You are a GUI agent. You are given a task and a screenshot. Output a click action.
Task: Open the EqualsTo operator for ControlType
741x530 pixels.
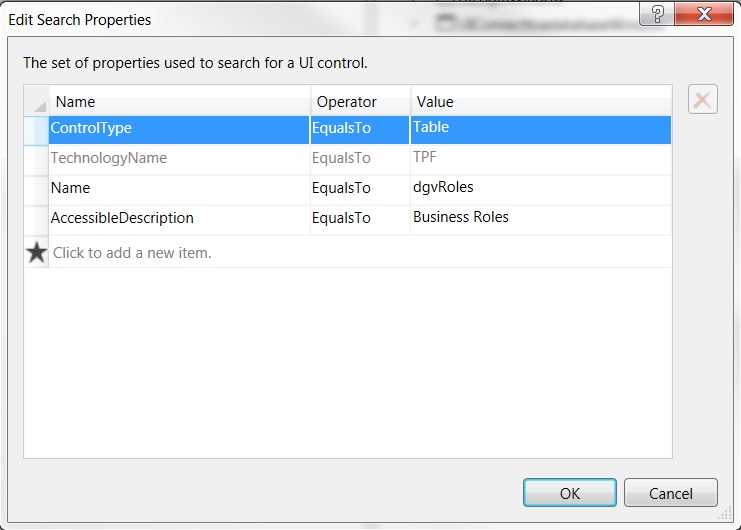[360, 129]
